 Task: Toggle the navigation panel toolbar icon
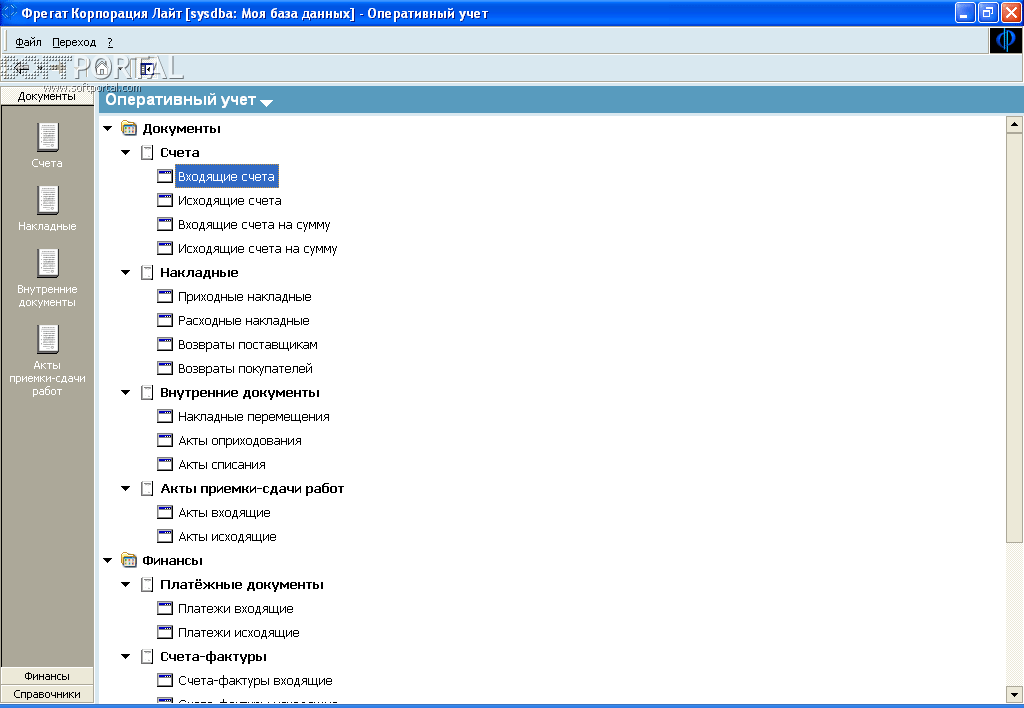(146, 69)
